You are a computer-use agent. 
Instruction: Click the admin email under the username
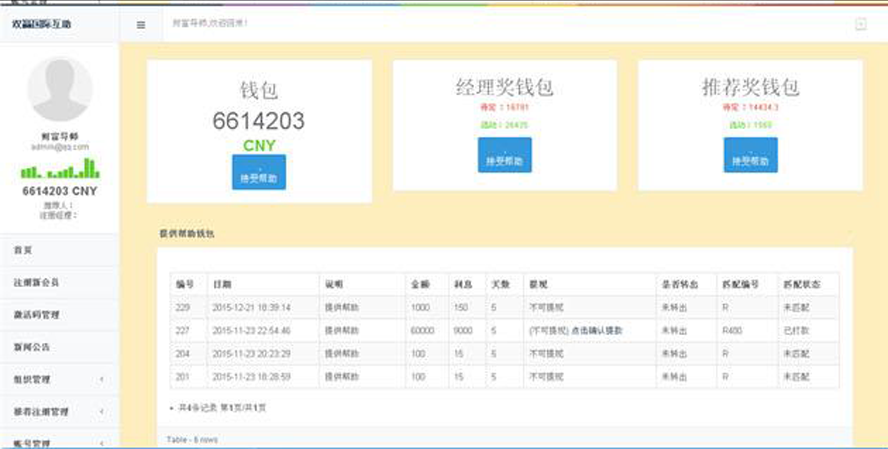coord(60,147)
